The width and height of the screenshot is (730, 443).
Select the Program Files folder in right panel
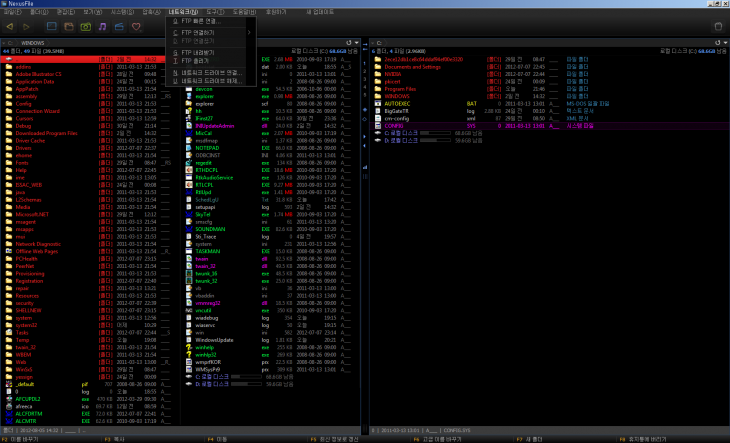point(400,88)
